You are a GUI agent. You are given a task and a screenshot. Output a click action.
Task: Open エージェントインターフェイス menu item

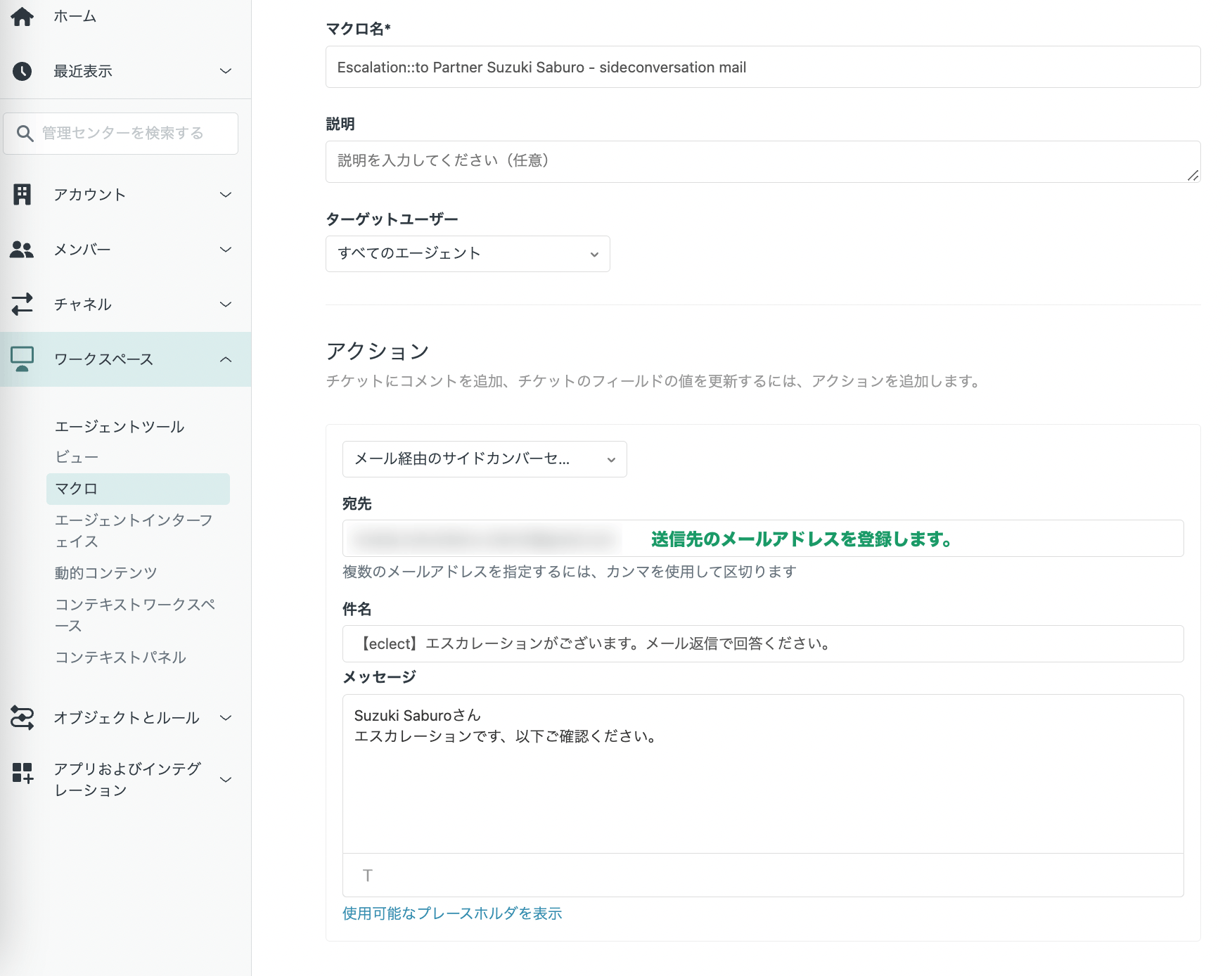click(x=134, y=531)
